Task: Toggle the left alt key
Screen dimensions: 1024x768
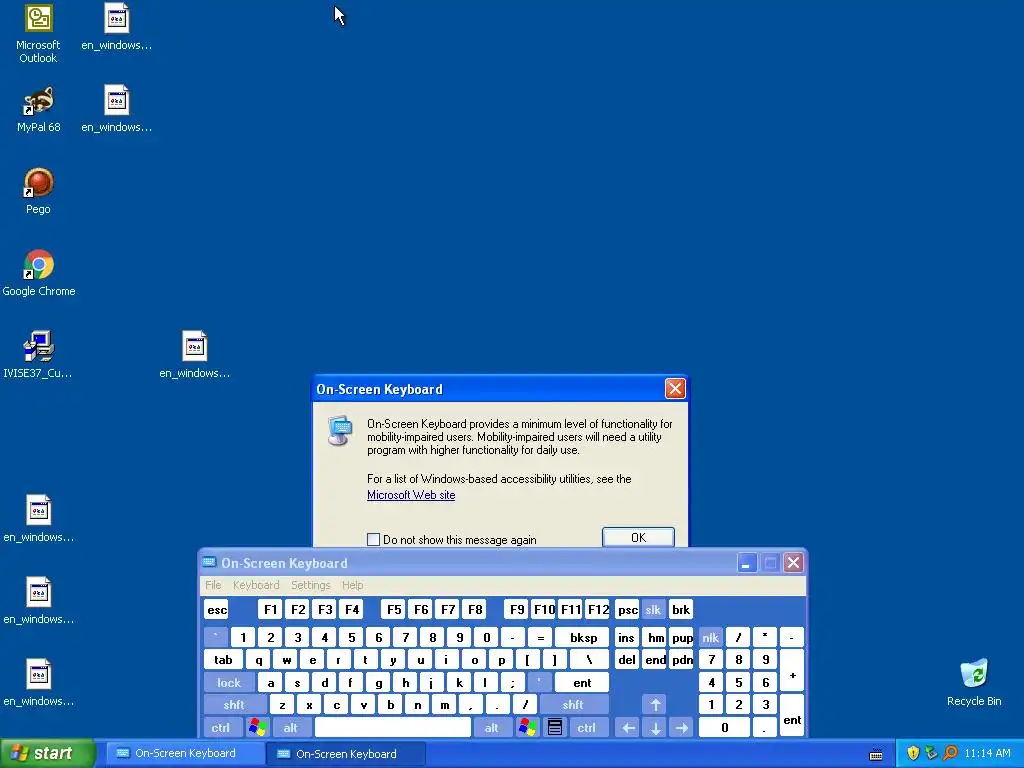Action: pyautogui.click(x=291, y=727)
